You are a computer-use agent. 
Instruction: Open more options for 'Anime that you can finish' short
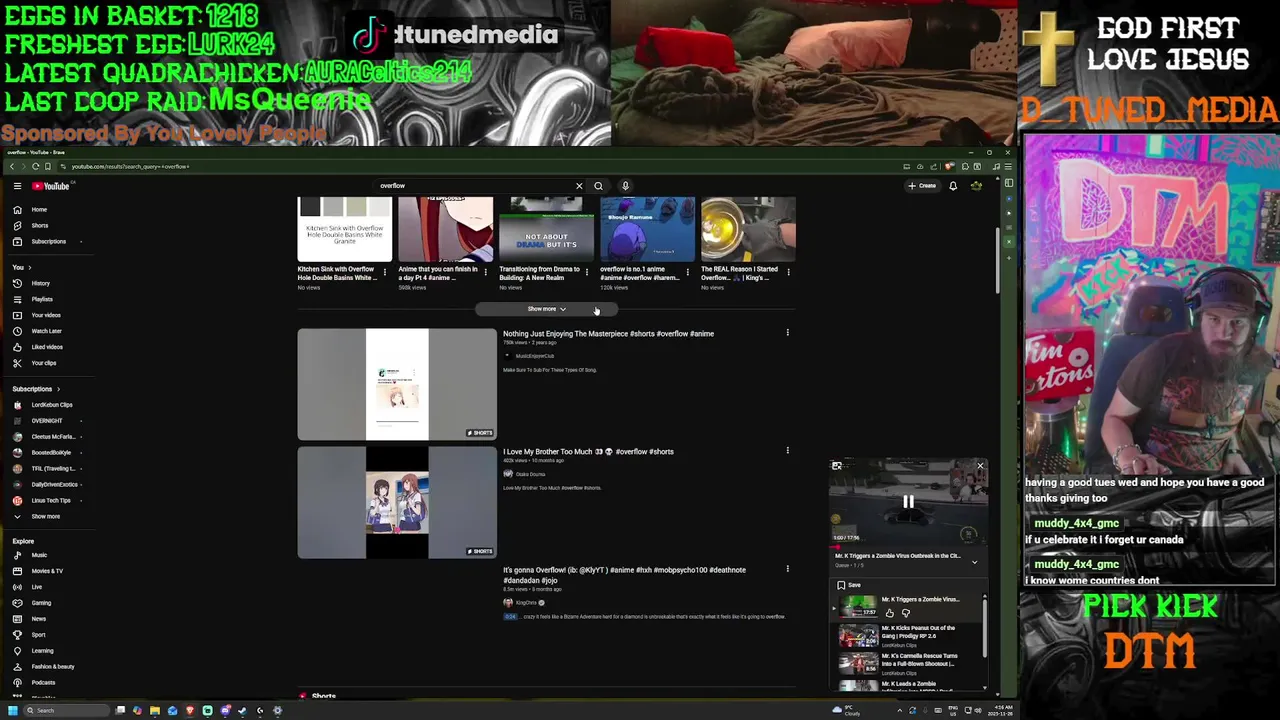[486, 272]
